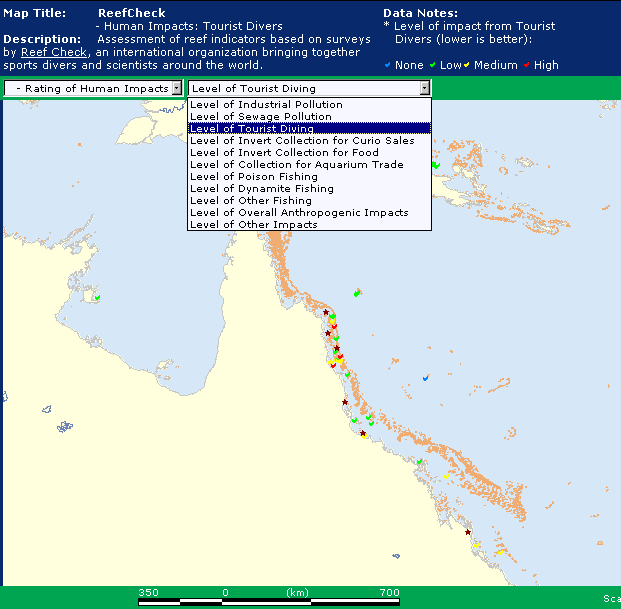Viewport: 621px width, 609px height.
Task: Open the Reef Check link in description
Action: [53, 52]
